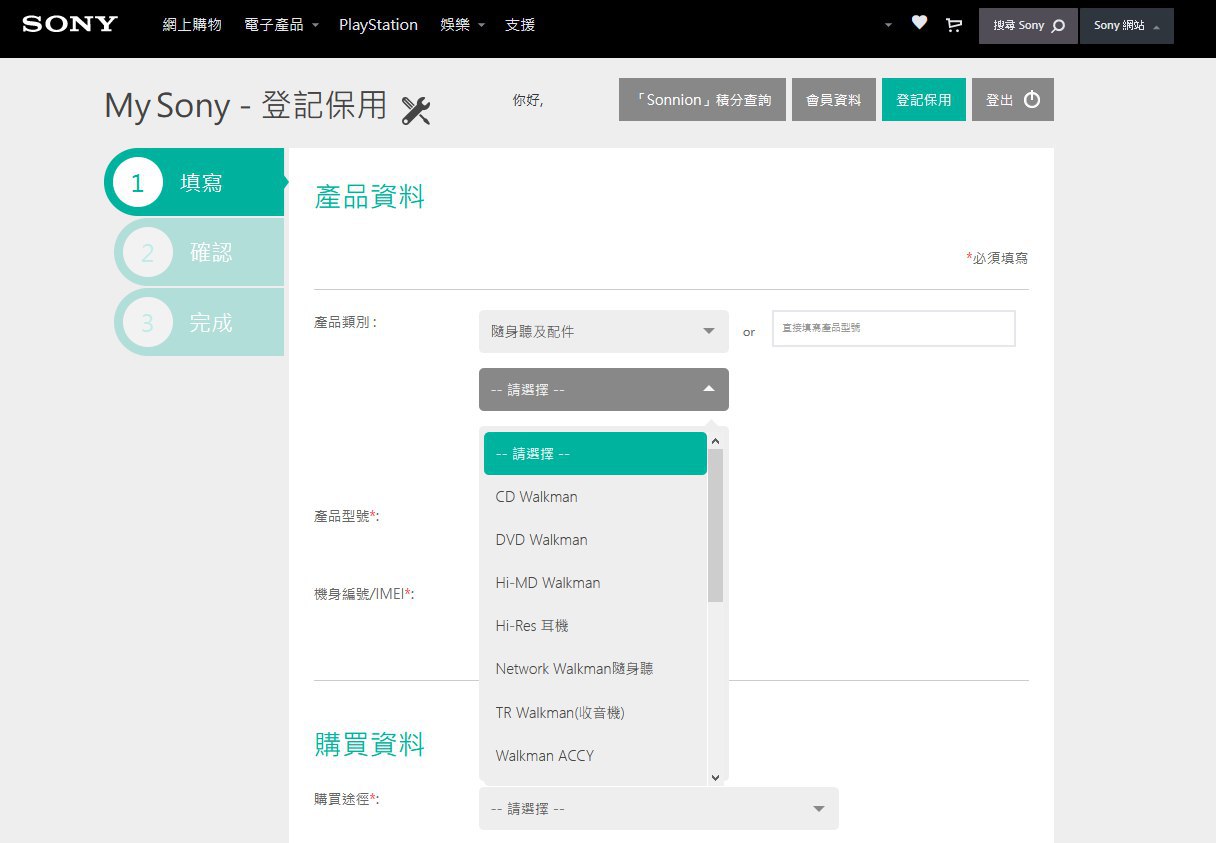Select step 3 完成 tab
1216x843 pixels.
199,322
